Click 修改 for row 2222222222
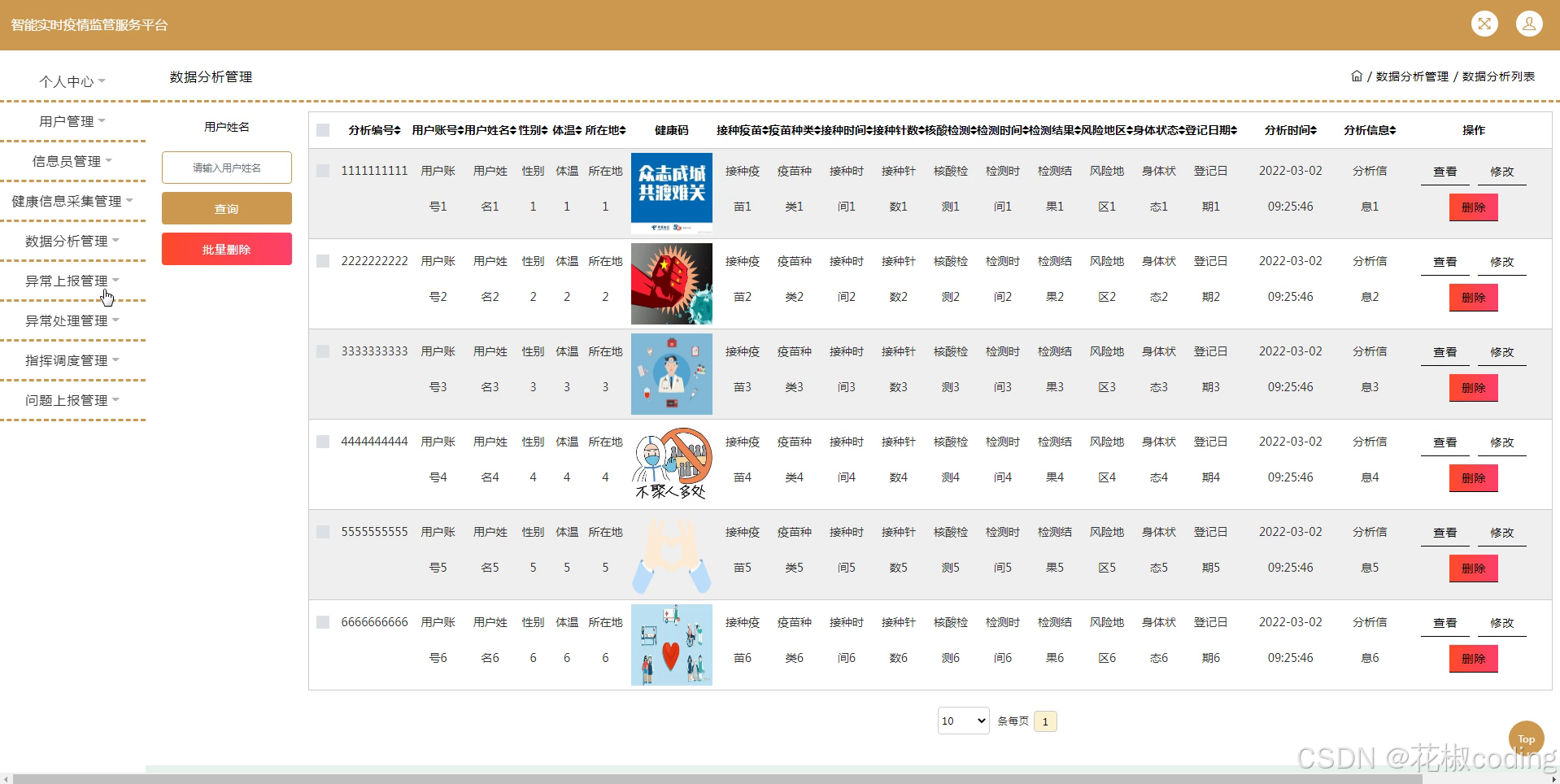This screenshot has width=1560, height=784. click(x=1502, y=262)
